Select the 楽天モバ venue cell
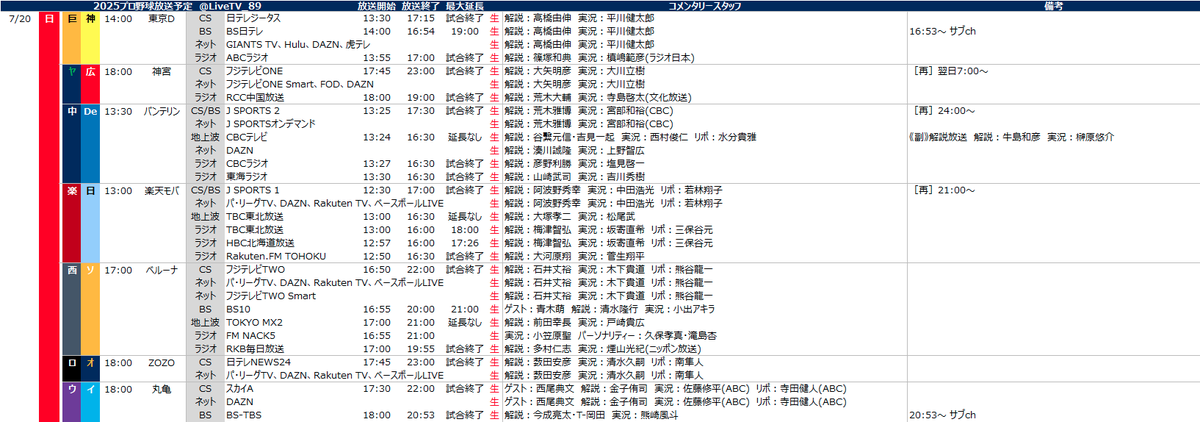Screen dimensions: 1200x422 pos(162,190)
